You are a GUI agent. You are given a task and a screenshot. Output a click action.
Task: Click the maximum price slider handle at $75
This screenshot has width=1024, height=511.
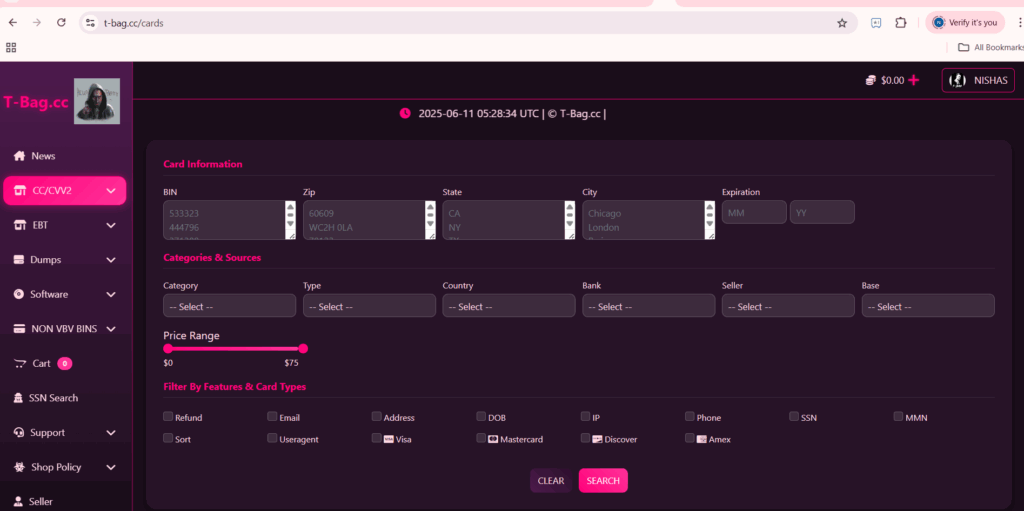click(303, 348)
